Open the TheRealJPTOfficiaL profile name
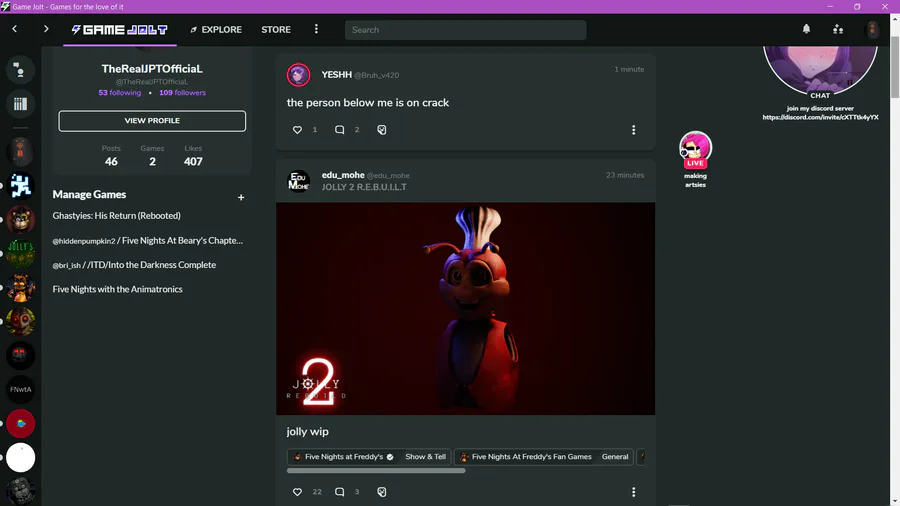The height and width of the screenshot is (506, 900). click(152, 69)
